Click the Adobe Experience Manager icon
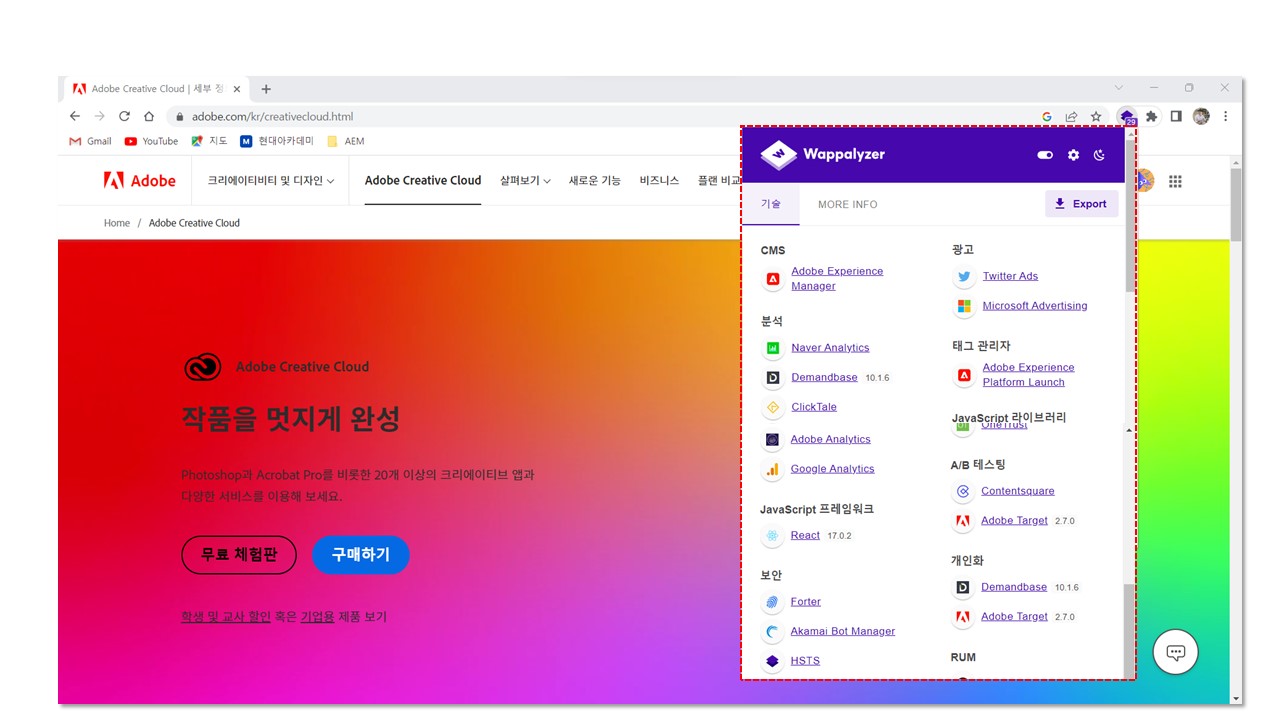The width and height of the screenshot is (1280, 720). (x=772, y=279)
